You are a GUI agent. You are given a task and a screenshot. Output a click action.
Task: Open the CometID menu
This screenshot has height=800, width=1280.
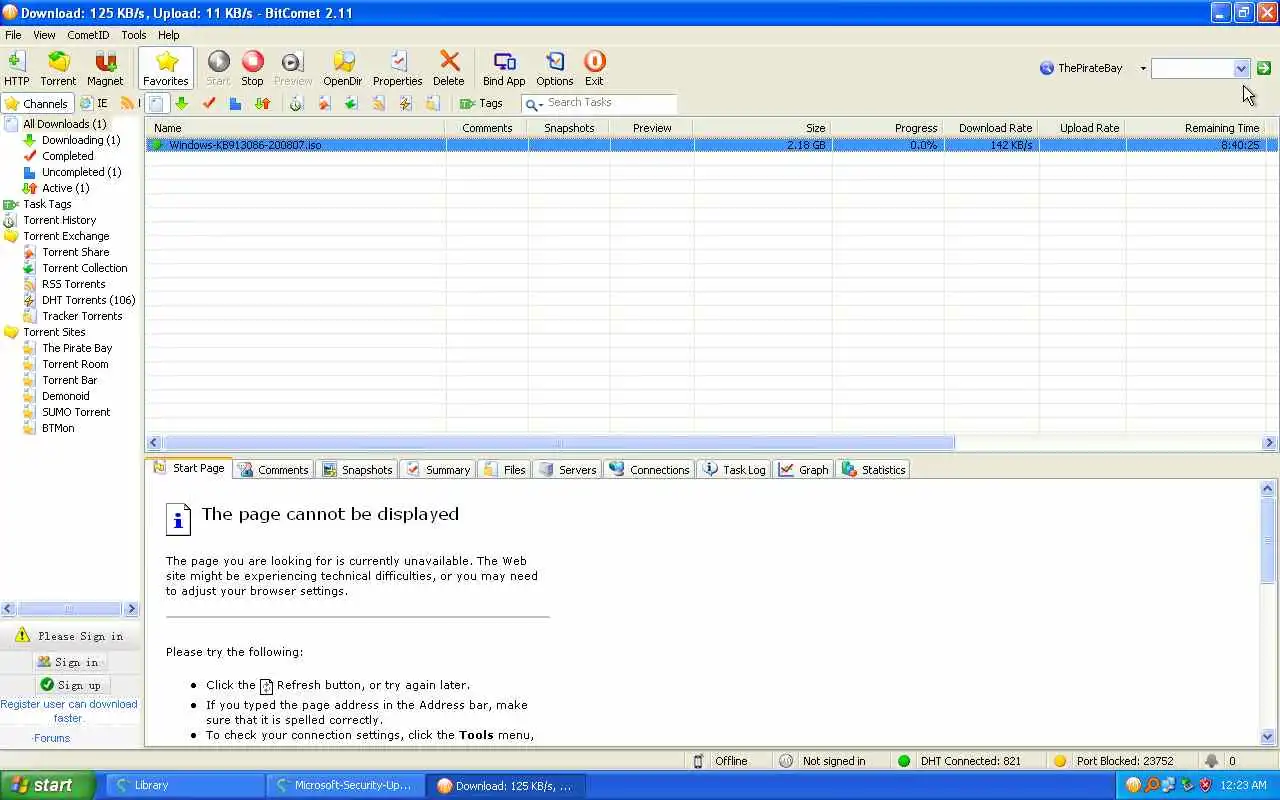pos(88,35)
